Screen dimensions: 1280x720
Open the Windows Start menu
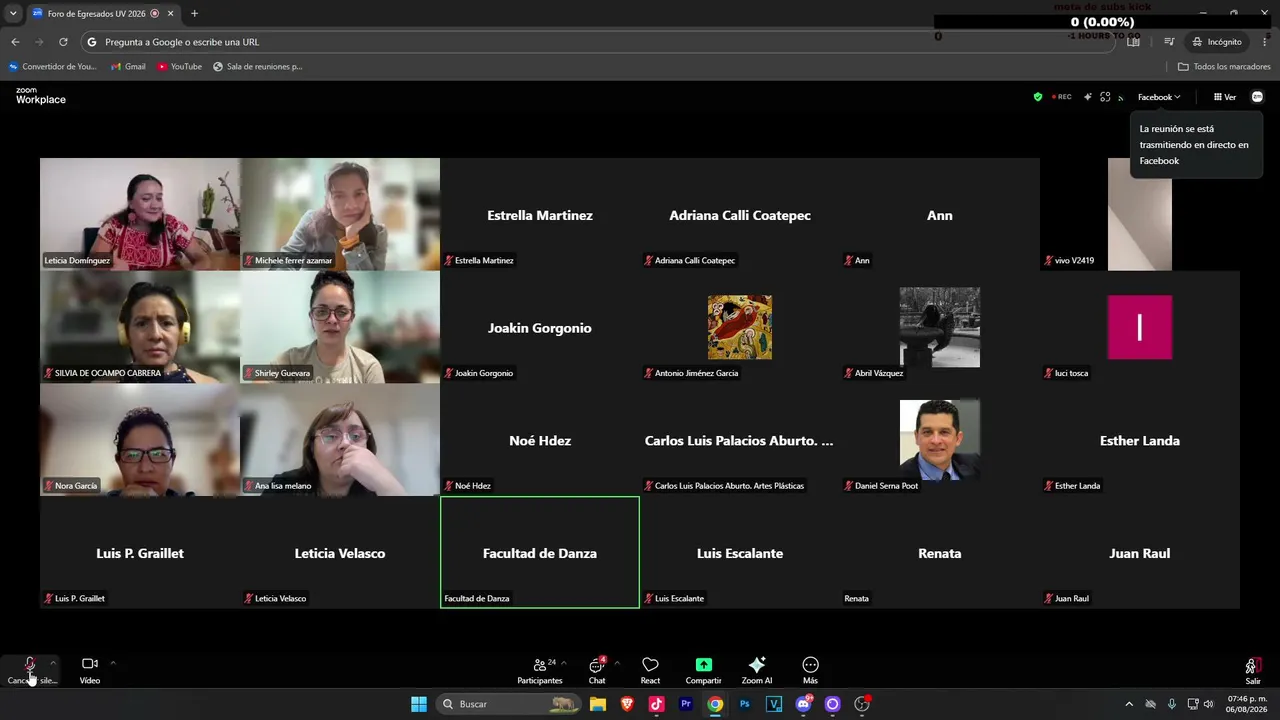click(419, 704)
